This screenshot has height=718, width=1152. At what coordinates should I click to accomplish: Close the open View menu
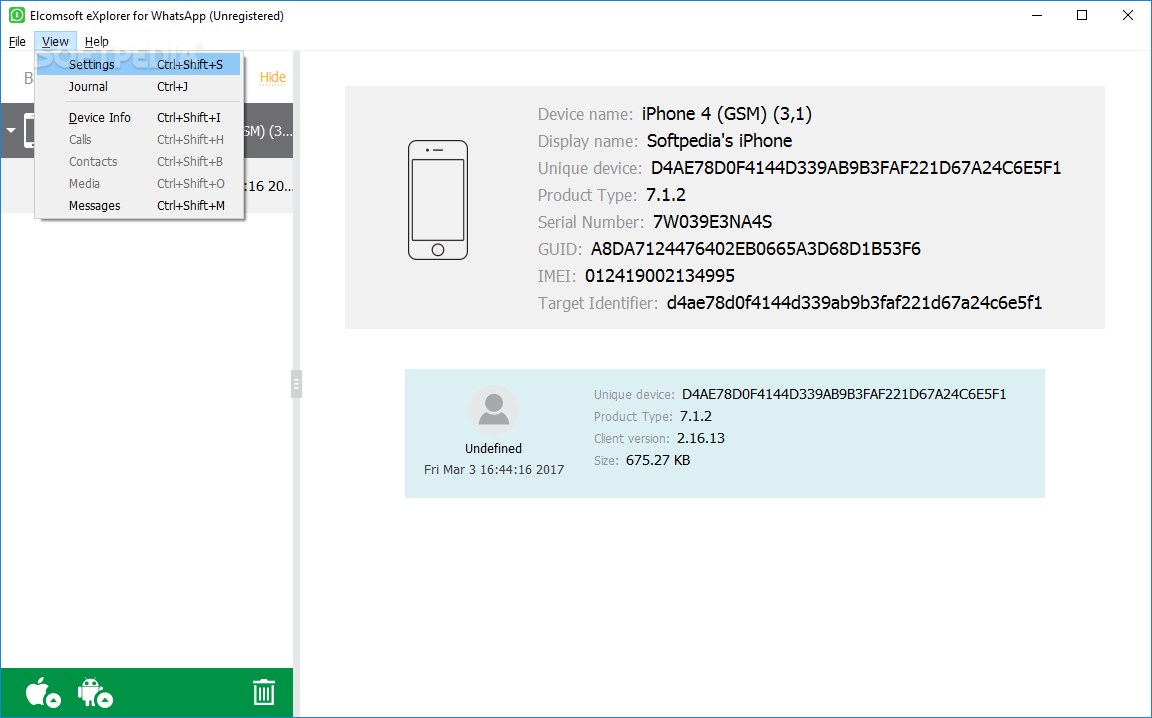click(x=55, y=42)
